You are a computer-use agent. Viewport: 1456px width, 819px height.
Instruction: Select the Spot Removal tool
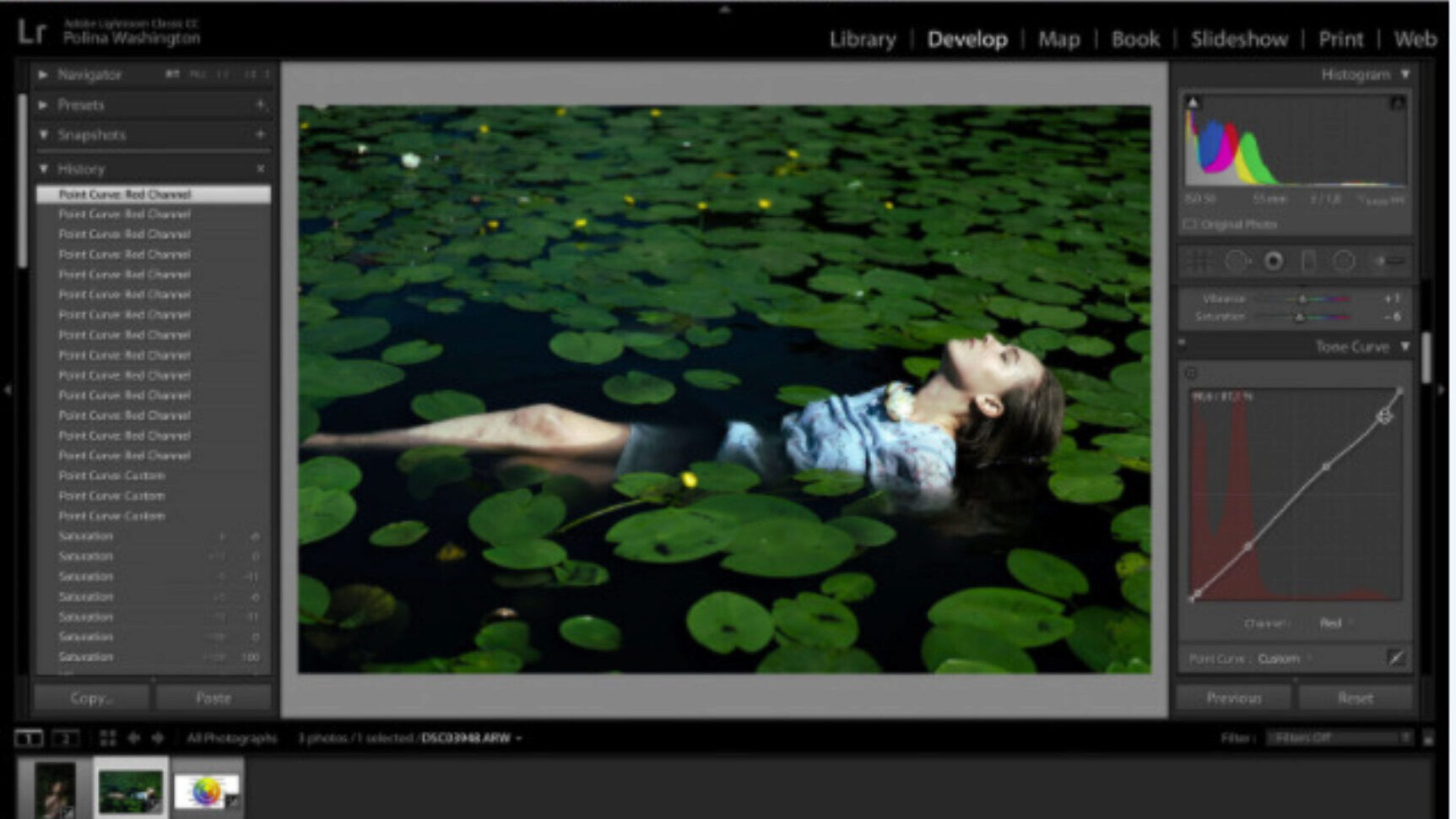pos(1237,262)
